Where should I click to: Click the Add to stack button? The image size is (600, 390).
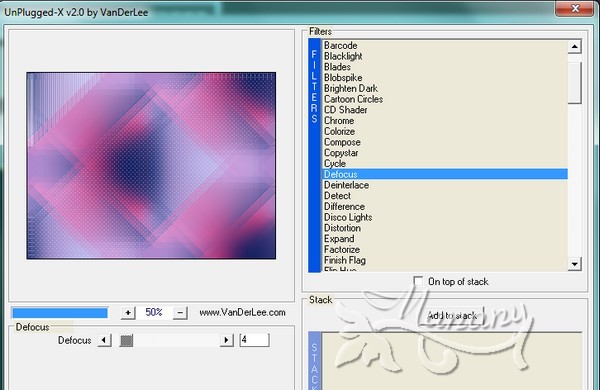(452, 316)
